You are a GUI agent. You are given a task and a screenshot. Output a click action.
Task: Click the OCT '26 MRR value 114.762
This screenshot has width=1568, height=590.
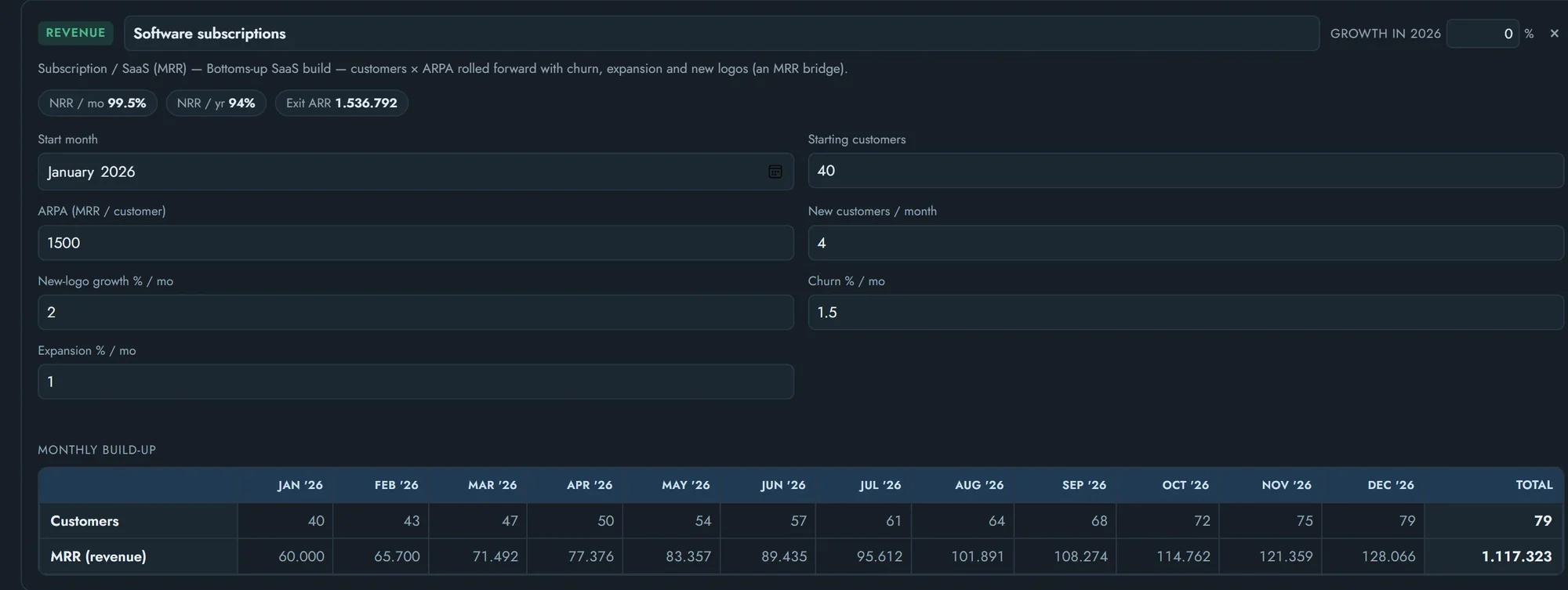pyautogui.click(x=1184, y=556)
